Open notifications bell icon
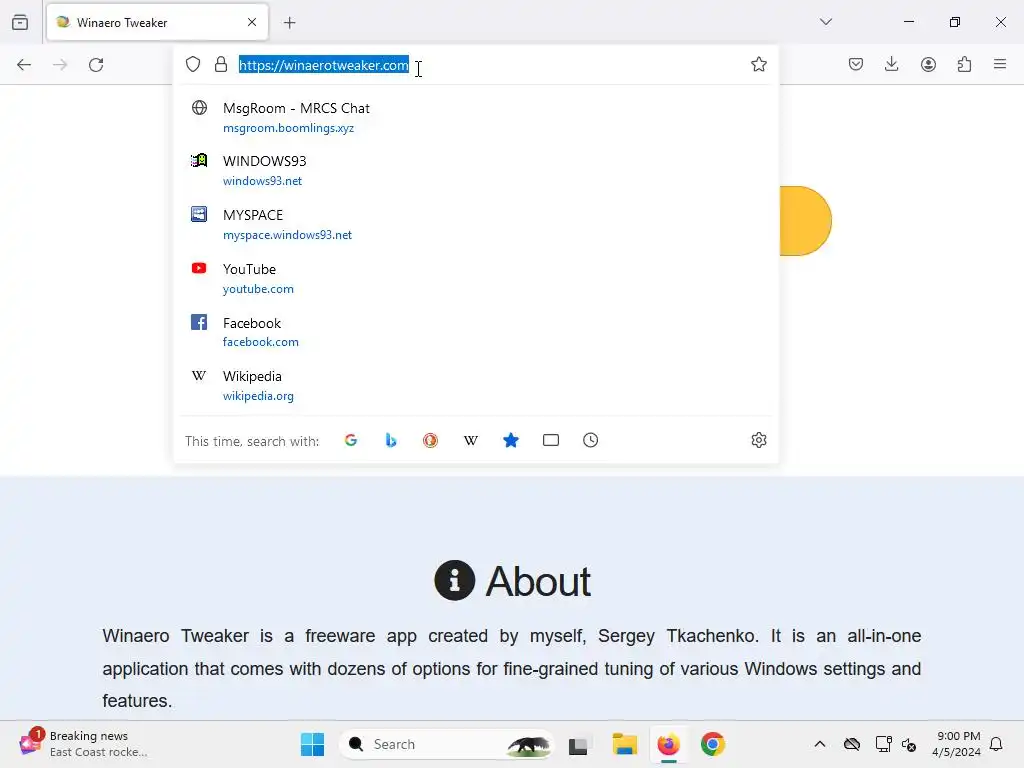1024x768 pixels. tap(996, 744)
